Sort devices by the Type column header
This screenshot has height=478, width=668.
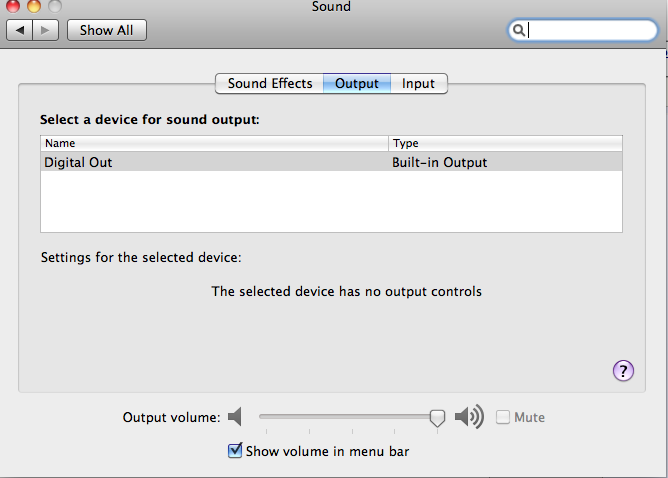coord(505,143)
